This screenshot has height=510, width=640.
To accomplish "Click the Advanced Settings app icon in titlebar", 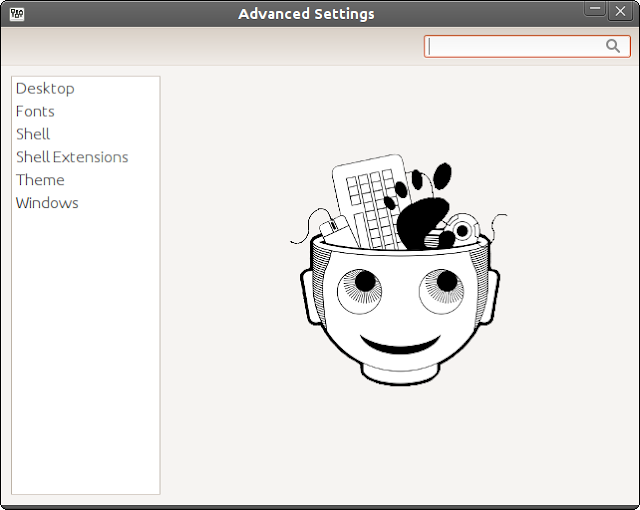I will 17,14.
